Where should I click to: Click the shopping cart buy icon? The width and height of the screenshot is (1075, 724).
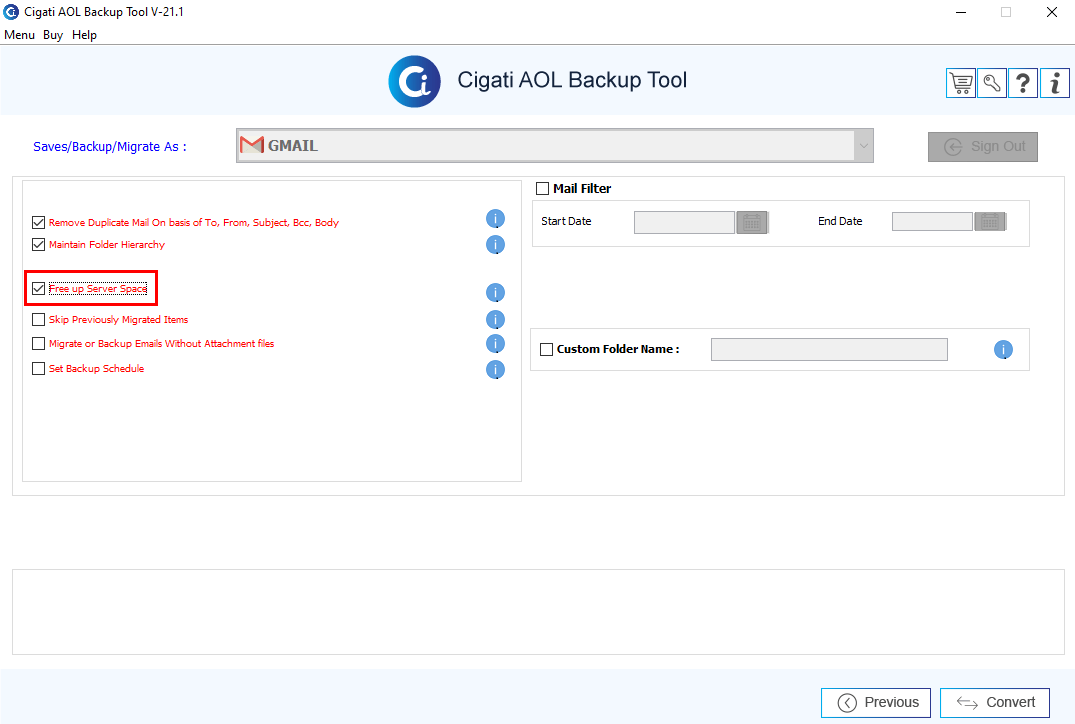[x=961, y=84]
